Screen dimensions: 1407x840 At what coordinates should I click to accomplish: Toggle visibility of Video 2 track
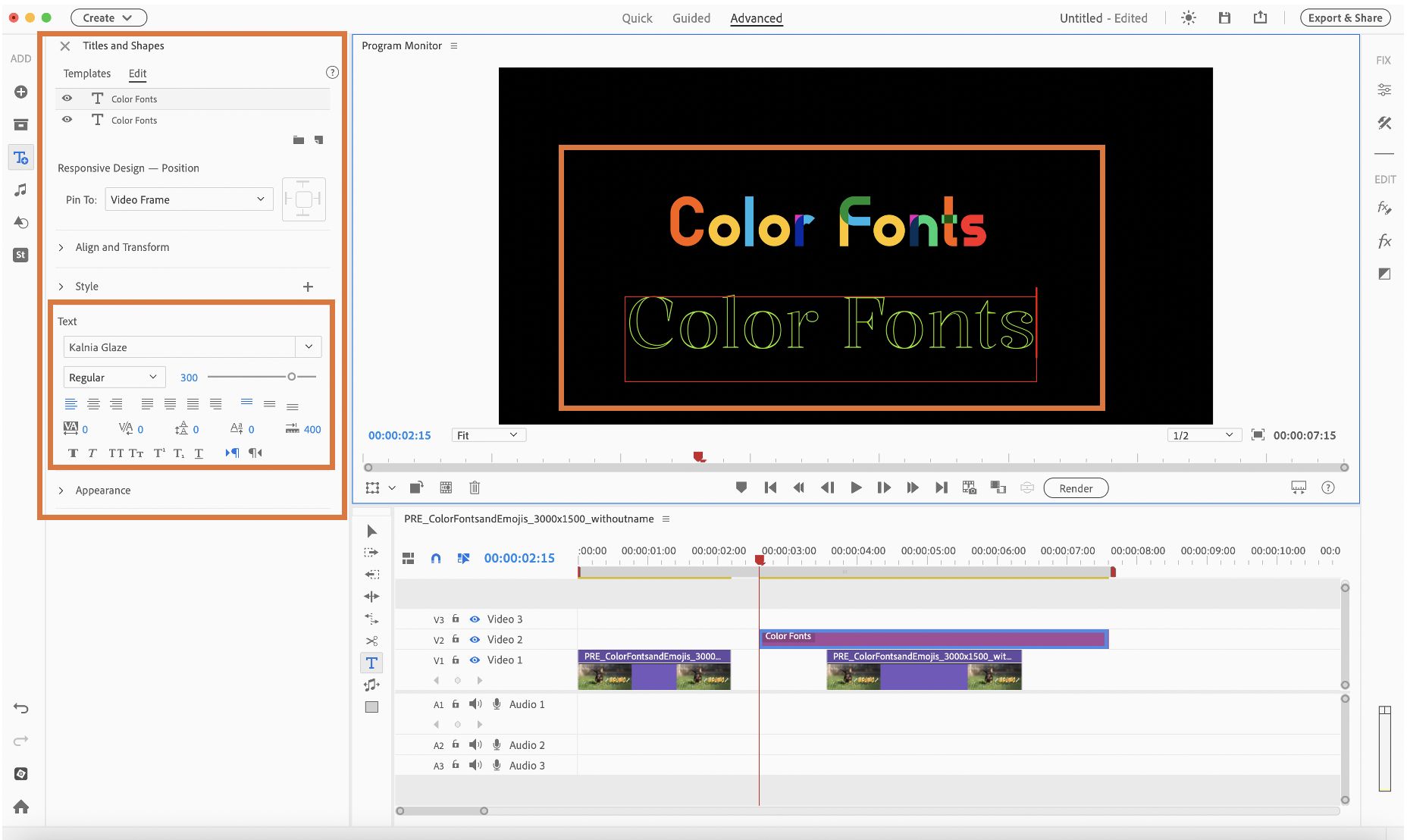tap(475, 640)
